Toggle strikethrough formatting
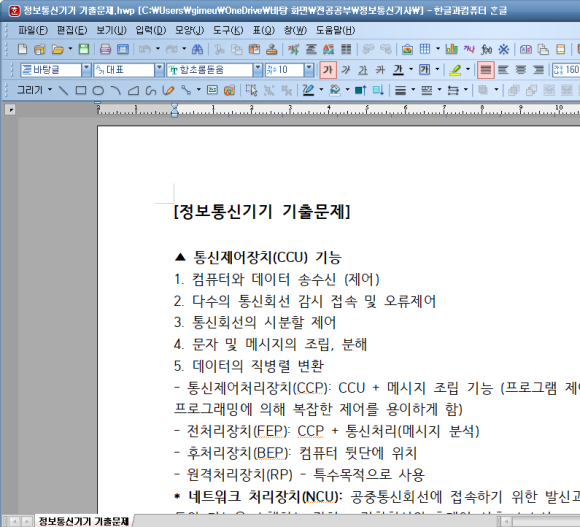This screenshot has height=527, width=580. click(x=381, y=70)
